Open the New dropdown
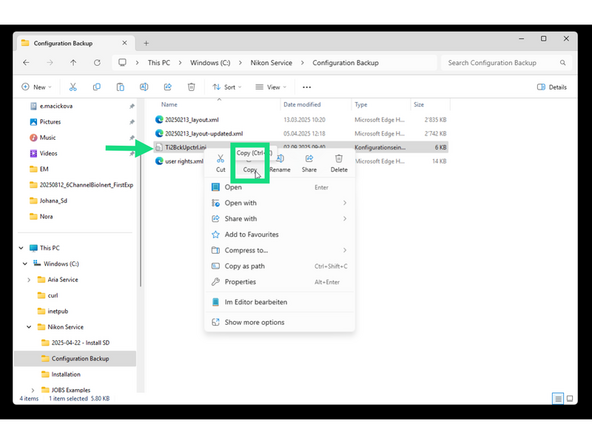 (x=36, y=87)
